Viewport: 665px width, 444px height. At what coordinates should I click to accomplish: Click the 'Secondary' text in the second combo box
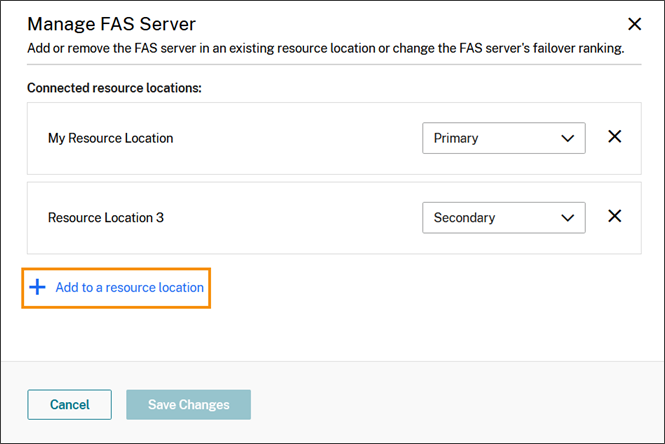464,217
